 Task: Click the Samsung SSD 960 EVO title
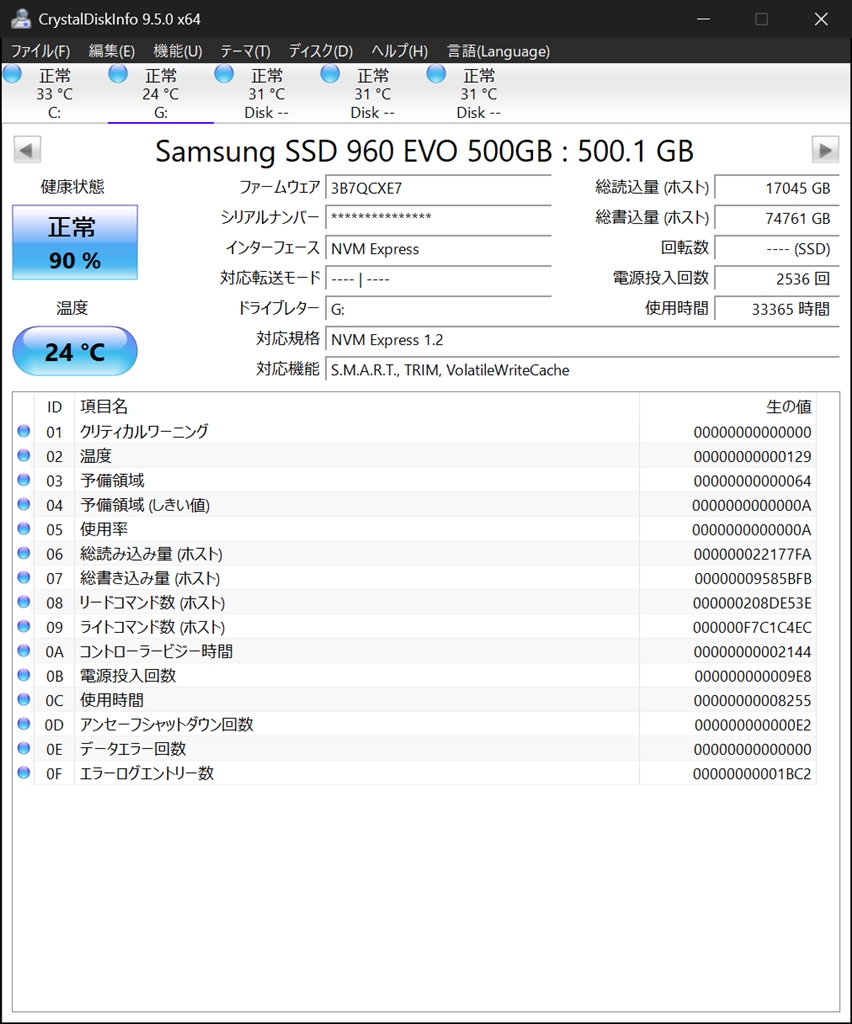[424, 151]
